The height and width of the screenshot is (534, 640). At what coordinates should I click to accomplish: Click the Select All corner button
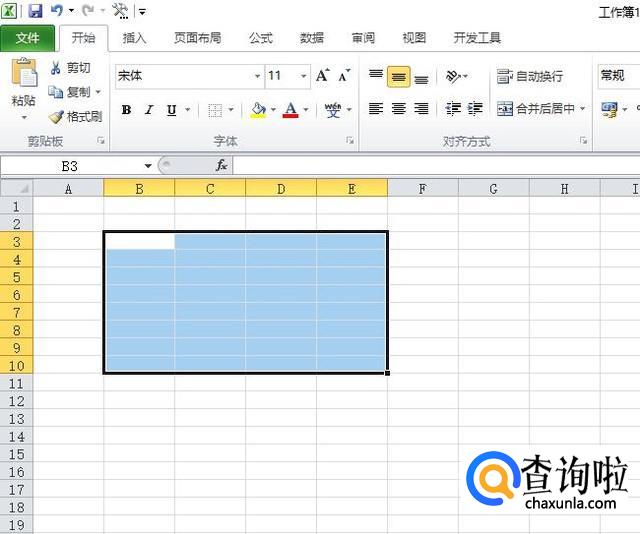(x=16, y=189)
